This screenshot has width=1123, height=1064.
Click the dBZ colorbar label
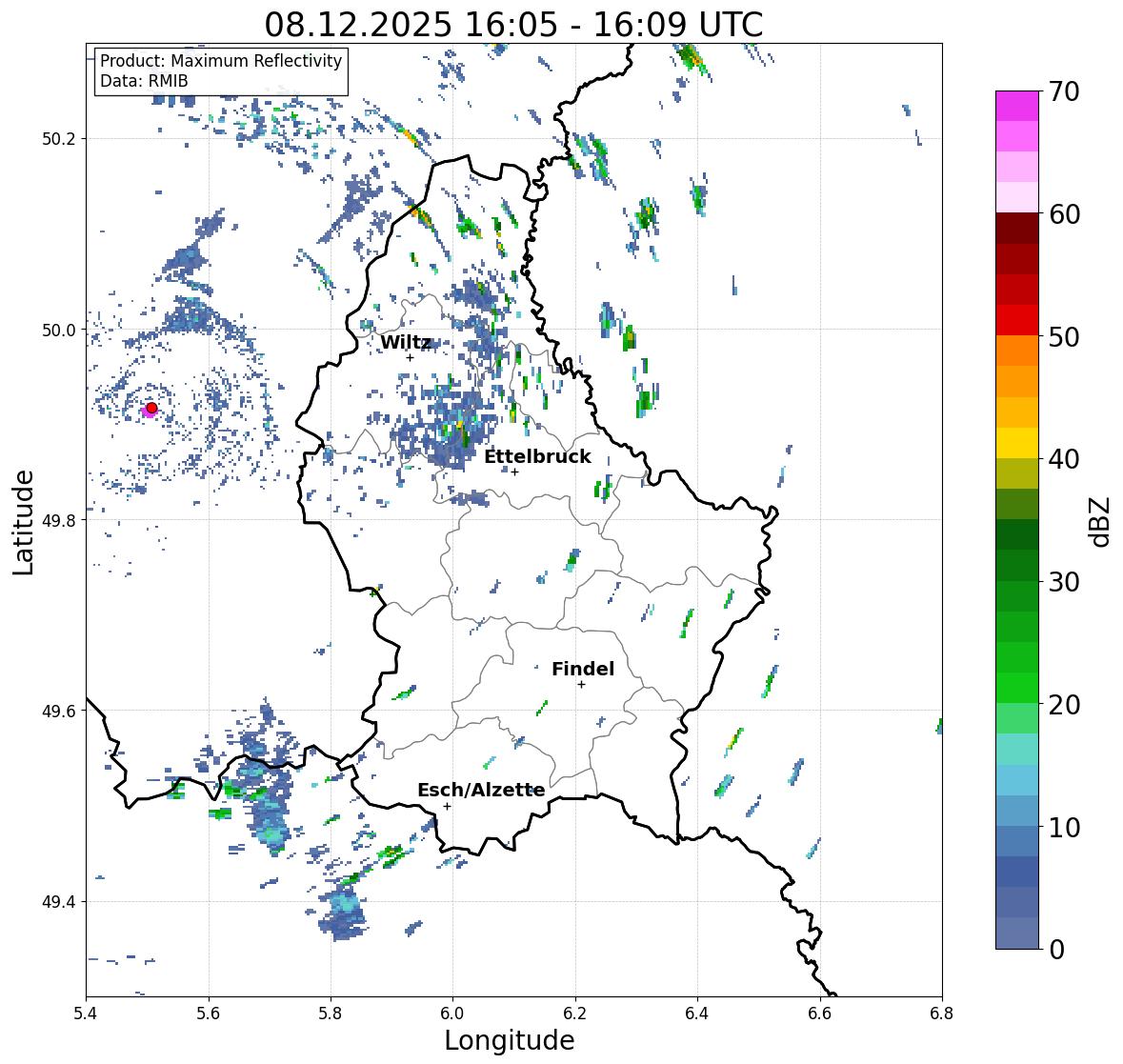[1101, 521]
